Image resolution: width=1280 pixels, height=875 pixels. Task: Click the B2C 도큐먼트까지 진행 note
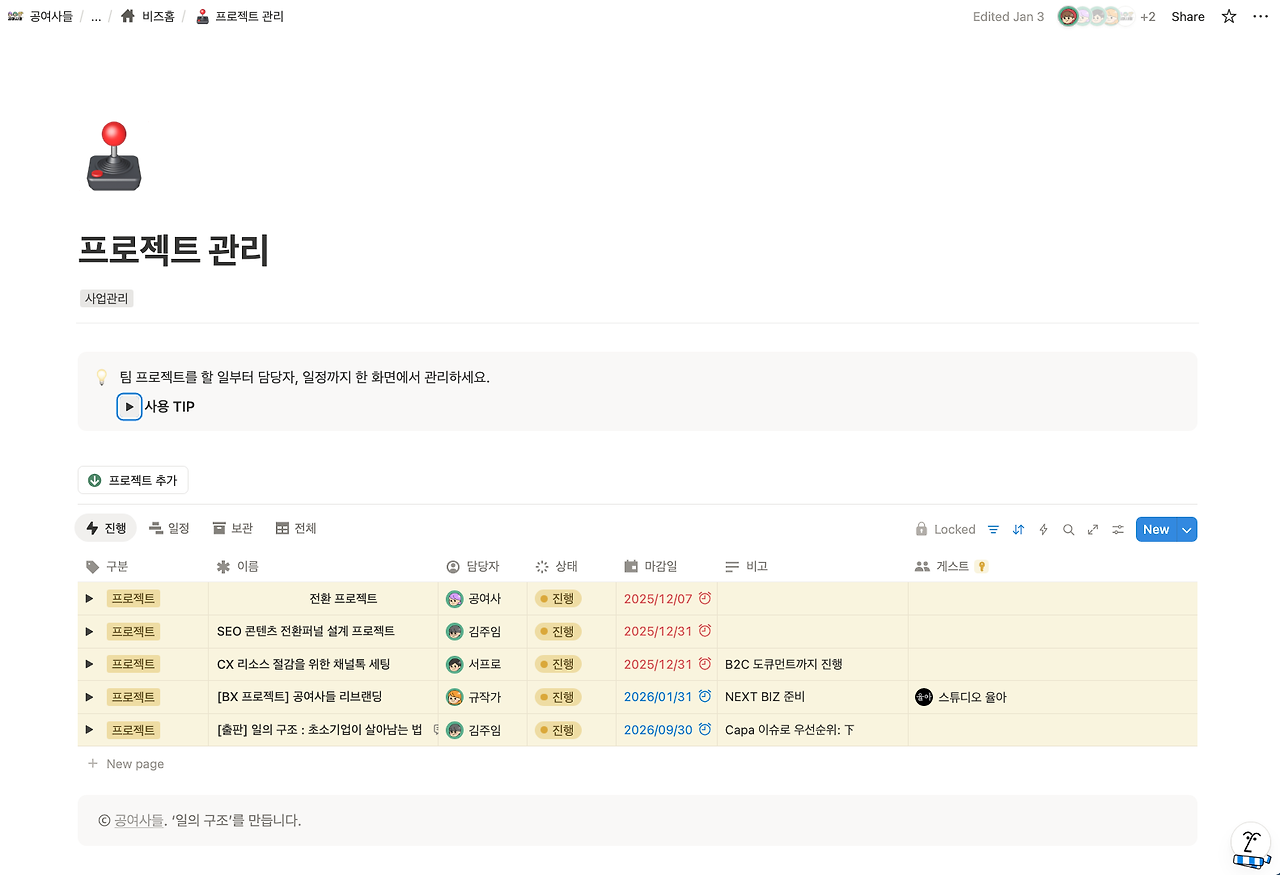(x=784, y=664)
